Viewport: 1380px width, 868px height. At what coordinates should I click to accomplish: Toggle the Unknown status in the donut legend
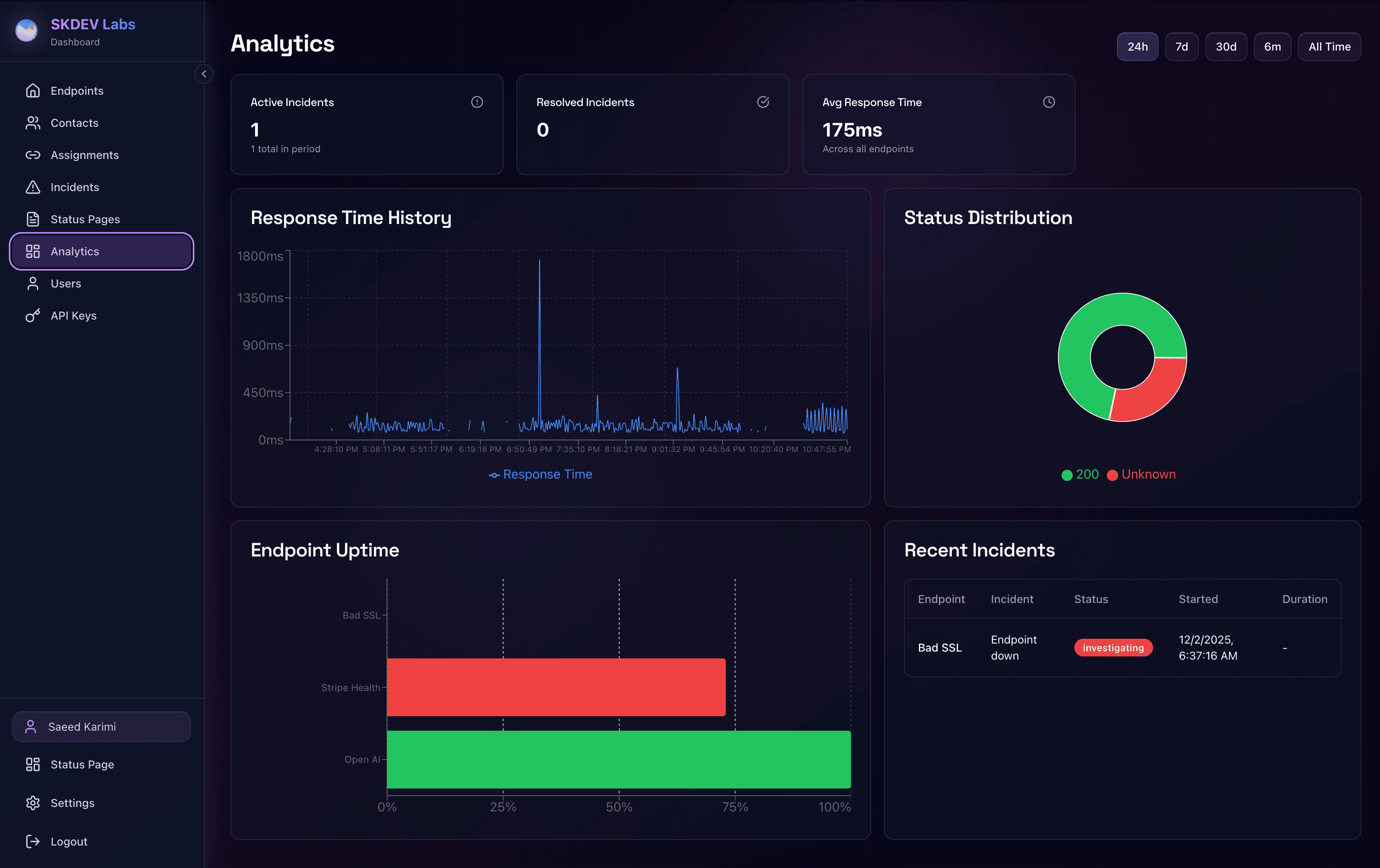1141,475
